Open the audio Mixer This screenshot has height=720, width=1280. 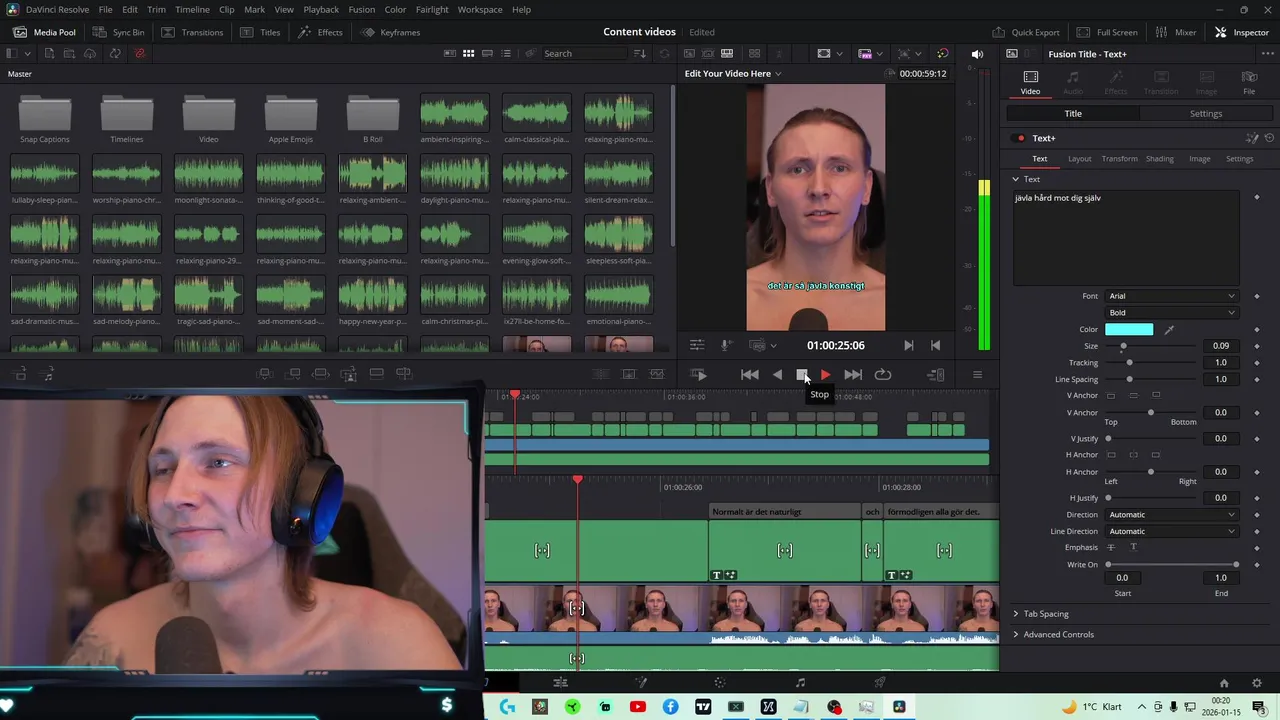(1175, 32)
